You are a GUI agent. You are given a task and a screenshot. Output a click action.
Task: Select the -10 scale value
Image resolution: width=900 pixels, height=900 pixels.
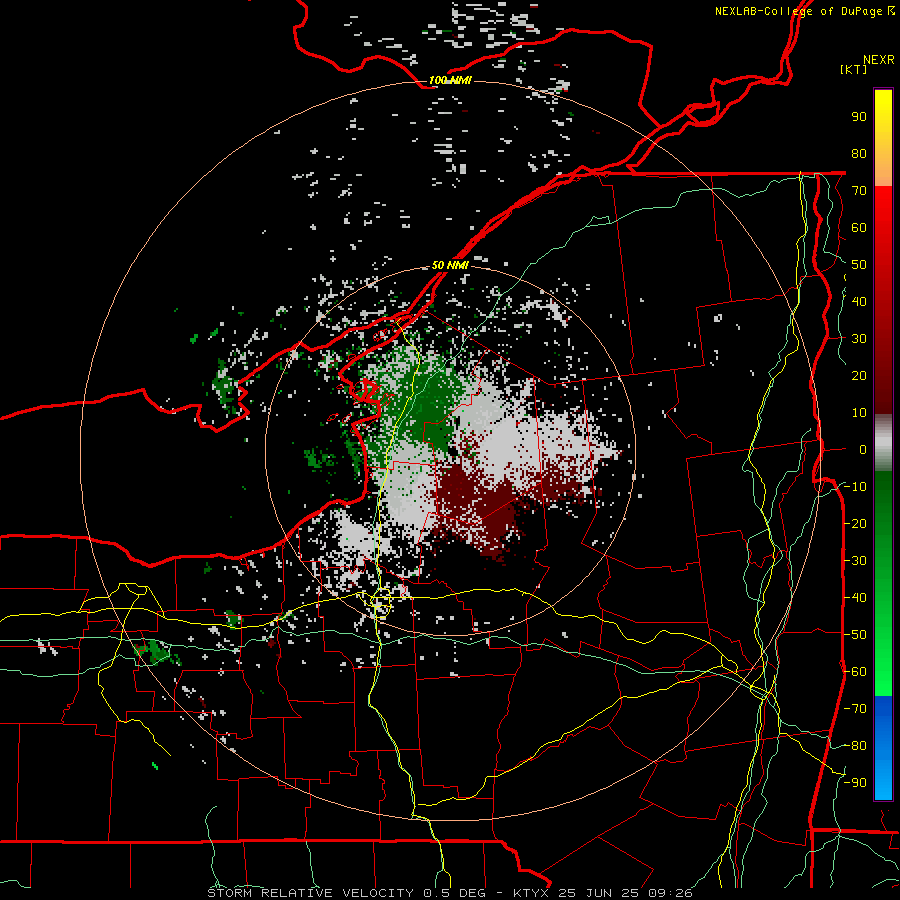coord(855,487)
